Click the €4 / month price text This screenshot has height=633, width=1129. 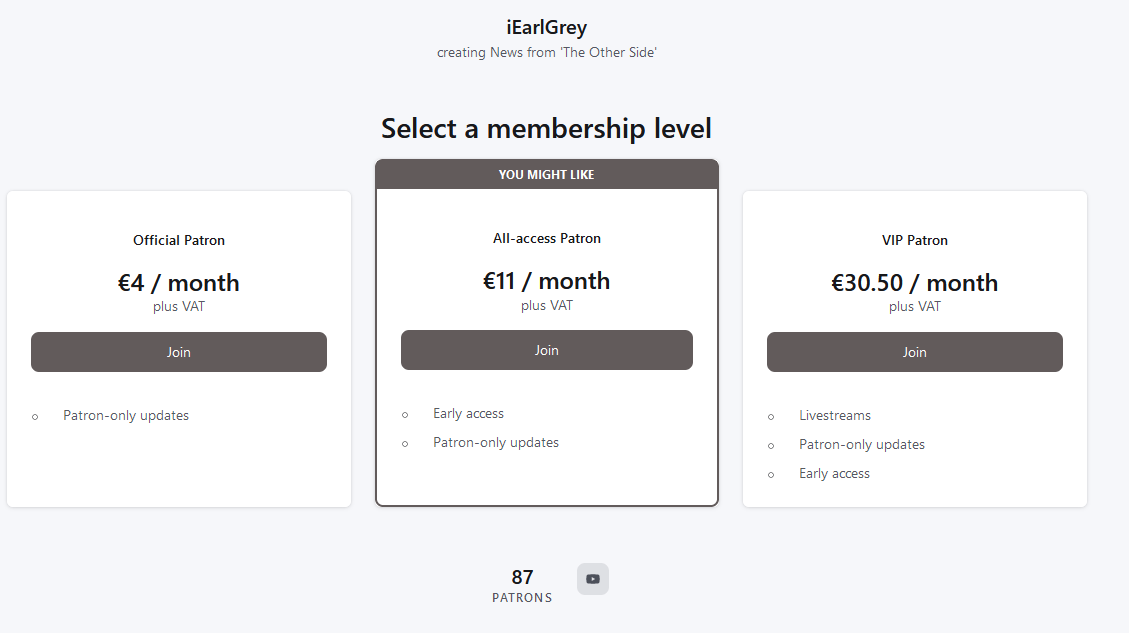click(x=179, y=282)
